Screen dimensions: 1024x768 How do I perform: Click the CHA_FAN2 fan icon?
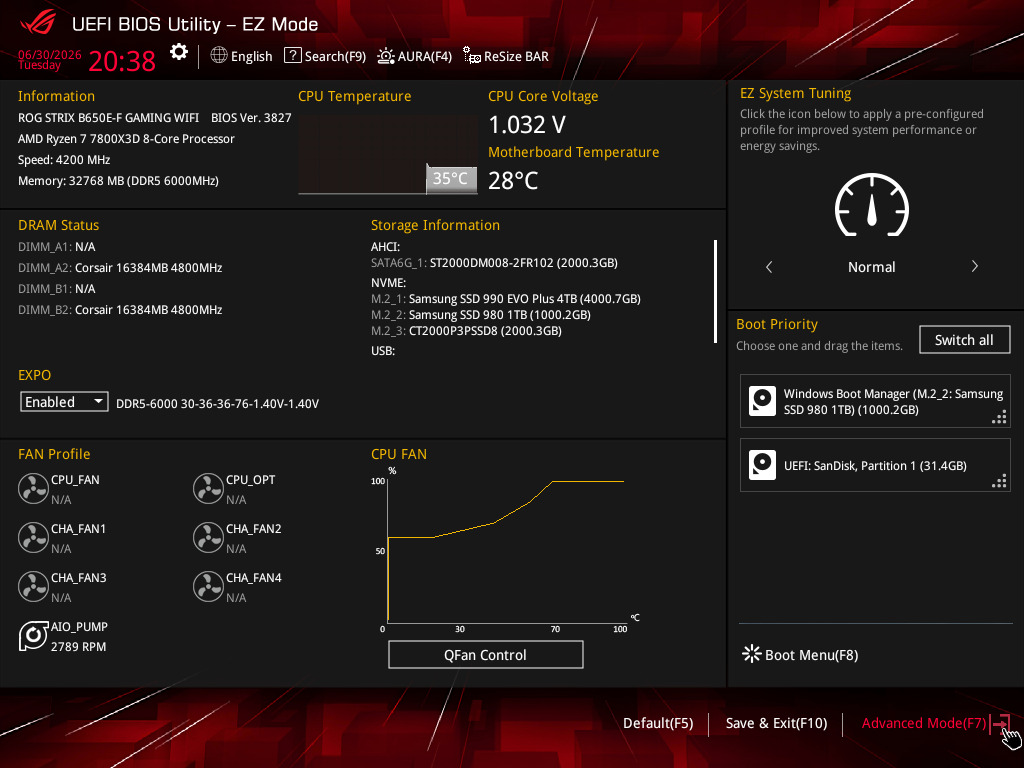[208, 537]
